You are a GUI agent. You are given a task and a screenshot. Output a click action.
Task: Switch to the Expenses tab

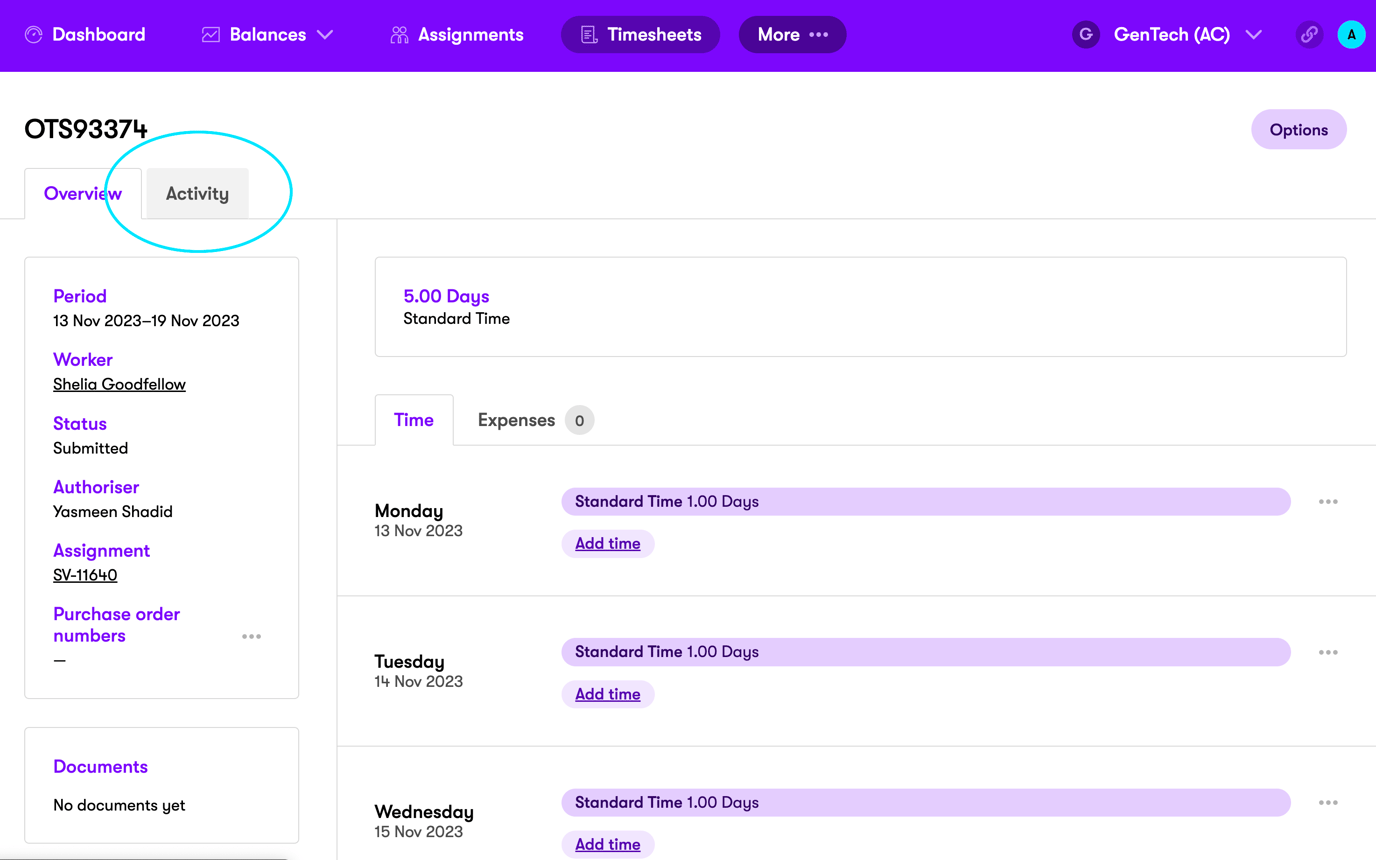coord(516,420)
